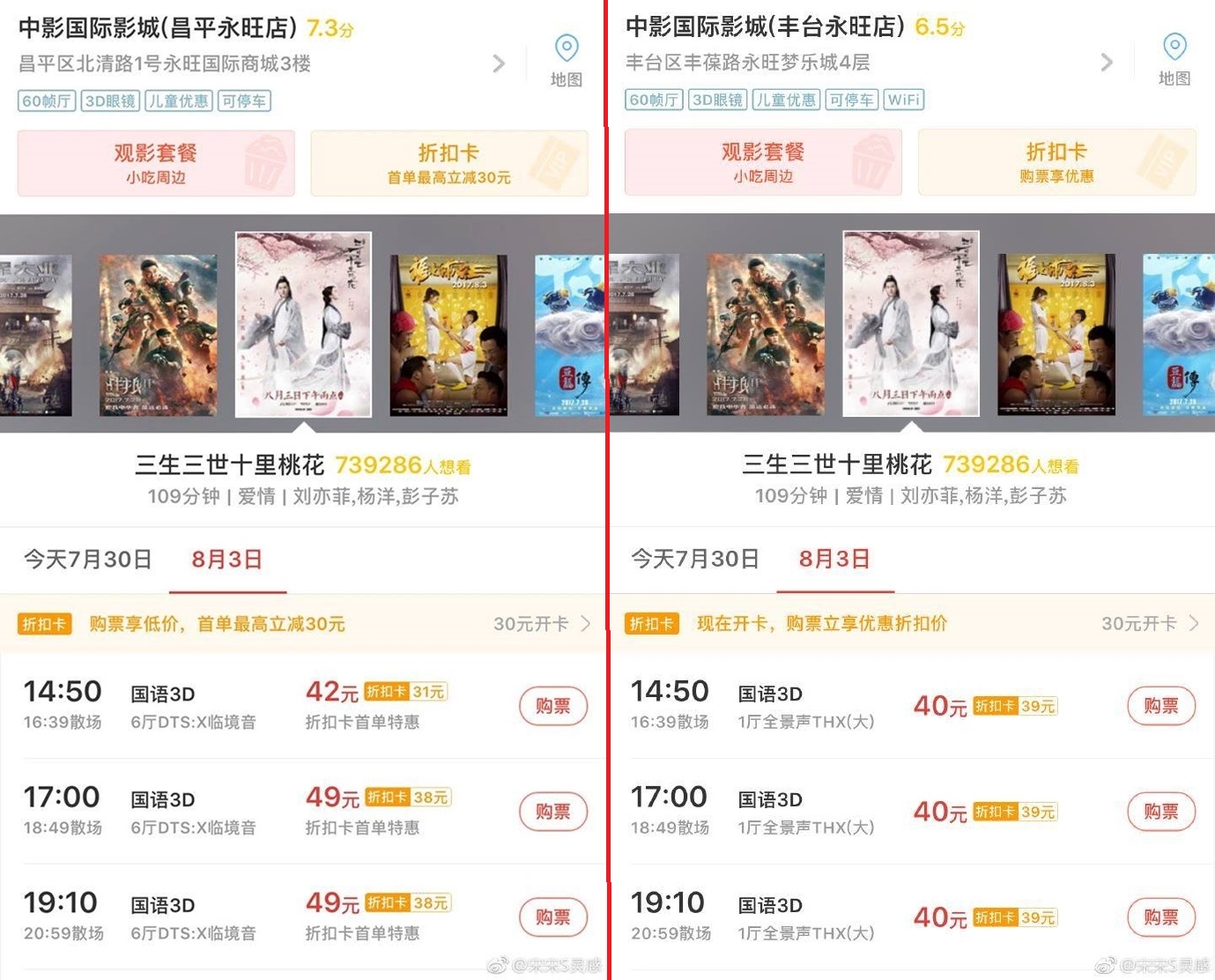
Task: Select yellow comedy poster in left carousel
Action: pyautogui.click(x=448, y=335)
